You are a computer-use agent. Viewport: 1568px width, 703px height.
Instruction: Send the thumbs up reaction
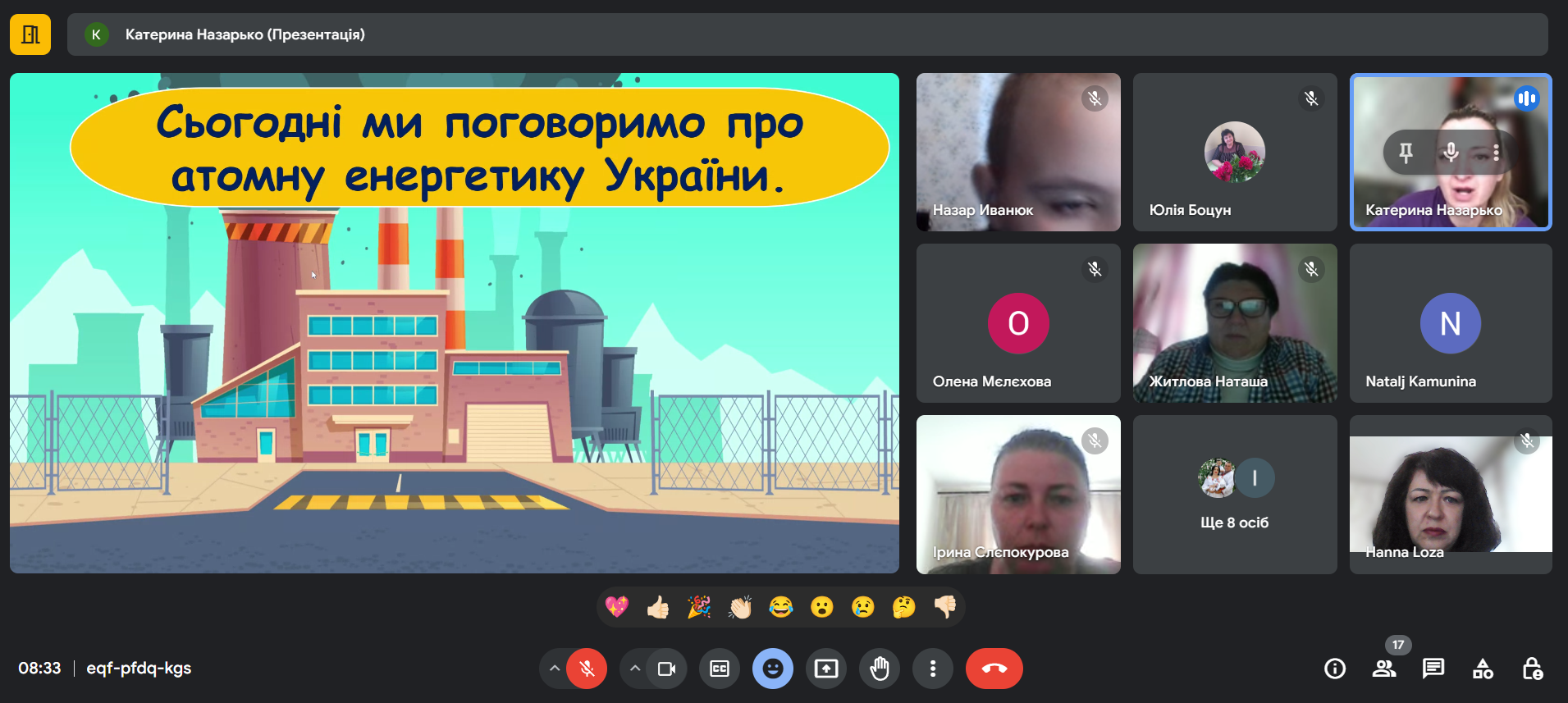pyautogui.click(x=658, y=608)
